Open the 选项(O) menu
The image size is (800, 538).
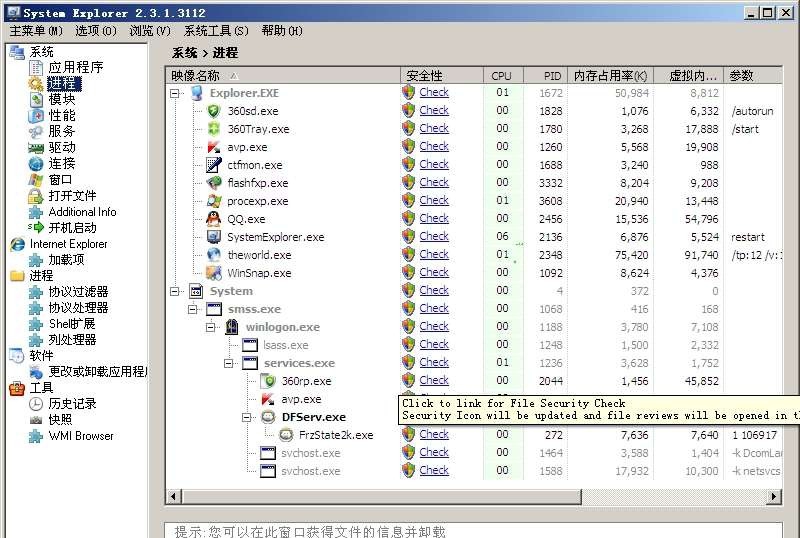pos(96,31)
